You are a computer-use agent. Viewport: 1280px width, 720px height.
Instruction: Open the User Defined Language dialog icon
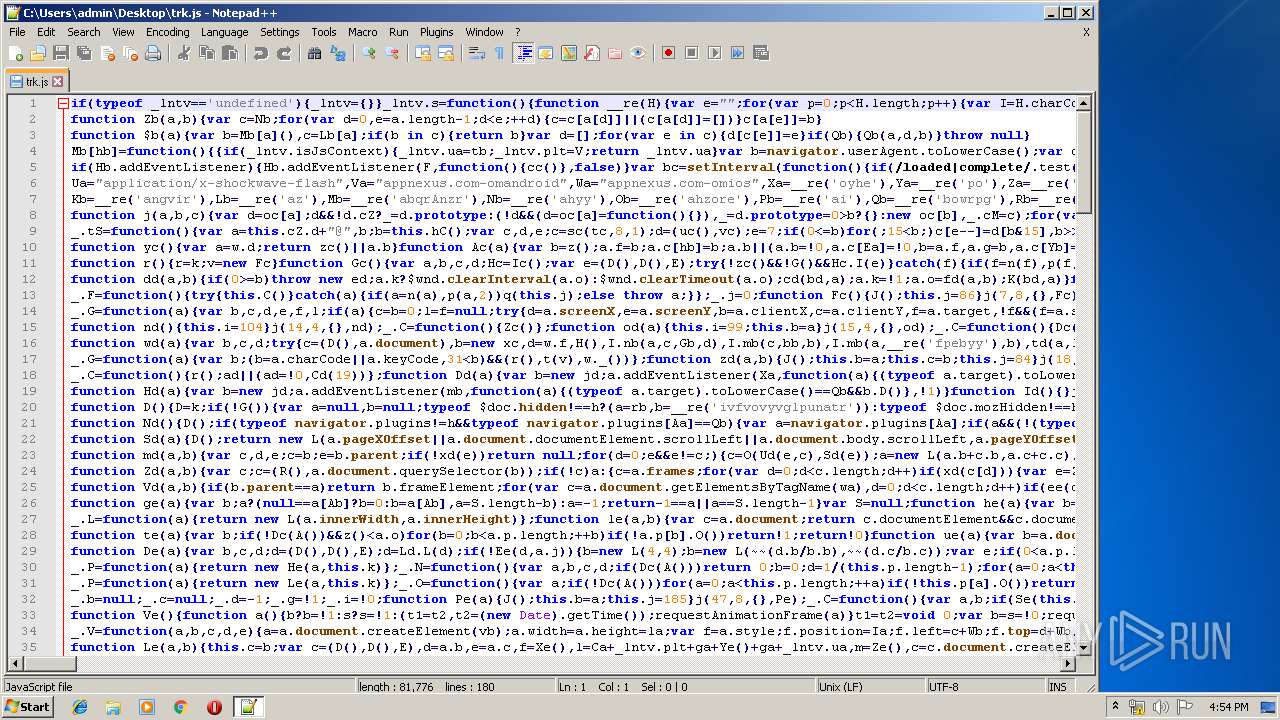(x=546, y=53)
